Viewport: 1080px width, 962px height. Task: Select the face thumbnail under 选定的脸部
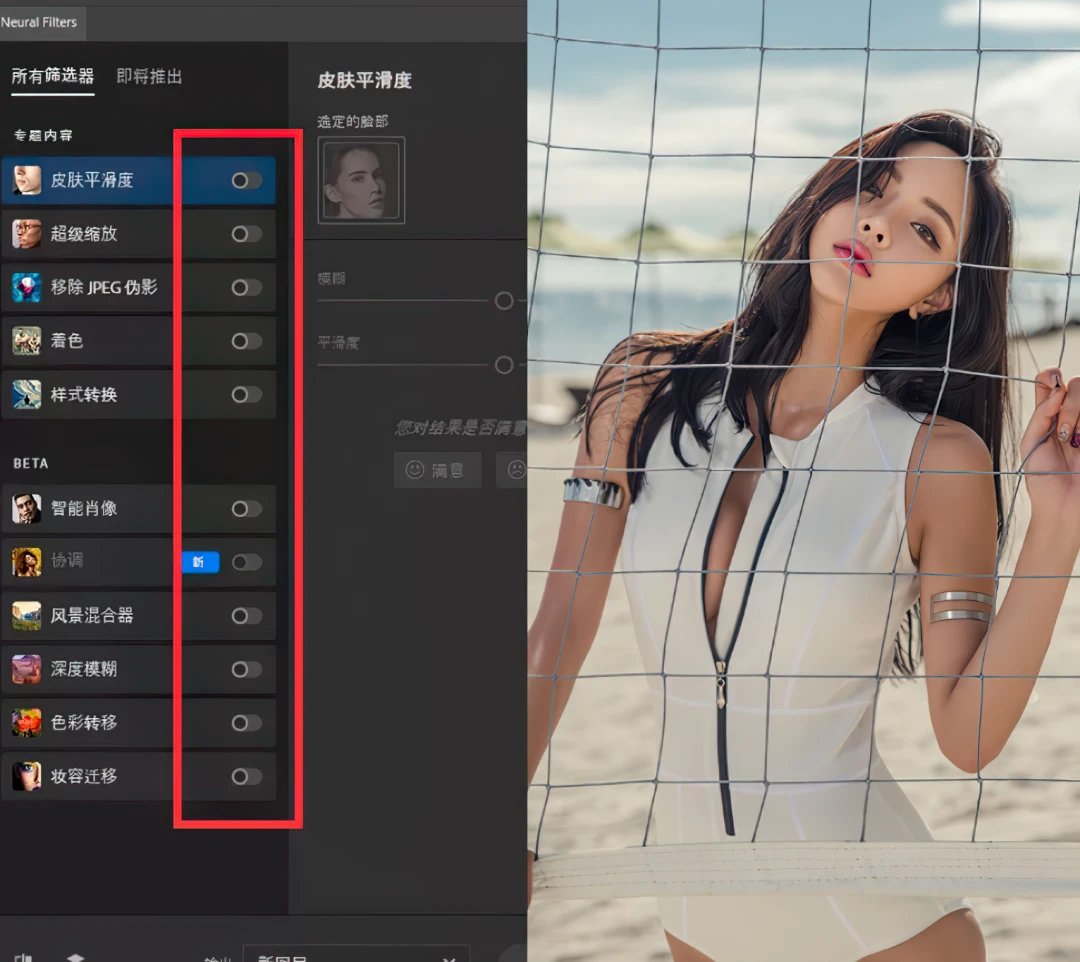(x=361, y=180)
